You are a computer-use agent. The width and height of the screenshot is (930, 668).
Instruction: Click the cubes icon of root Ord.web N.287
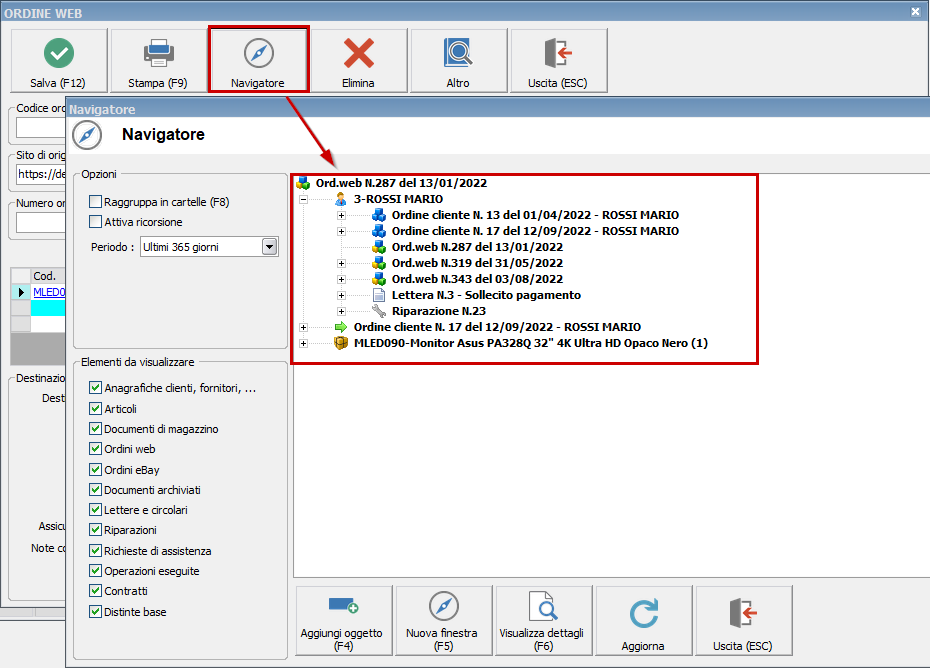pos(303,183)
